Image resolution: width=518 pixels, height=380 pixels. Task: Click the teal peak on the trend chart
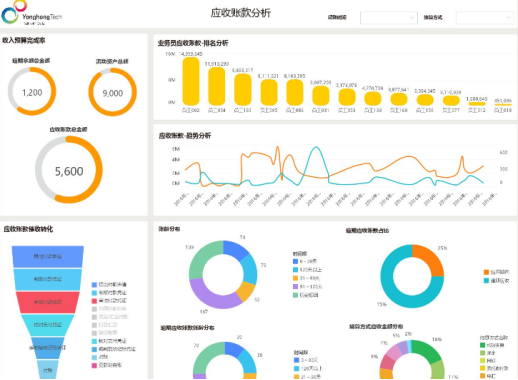315,148
